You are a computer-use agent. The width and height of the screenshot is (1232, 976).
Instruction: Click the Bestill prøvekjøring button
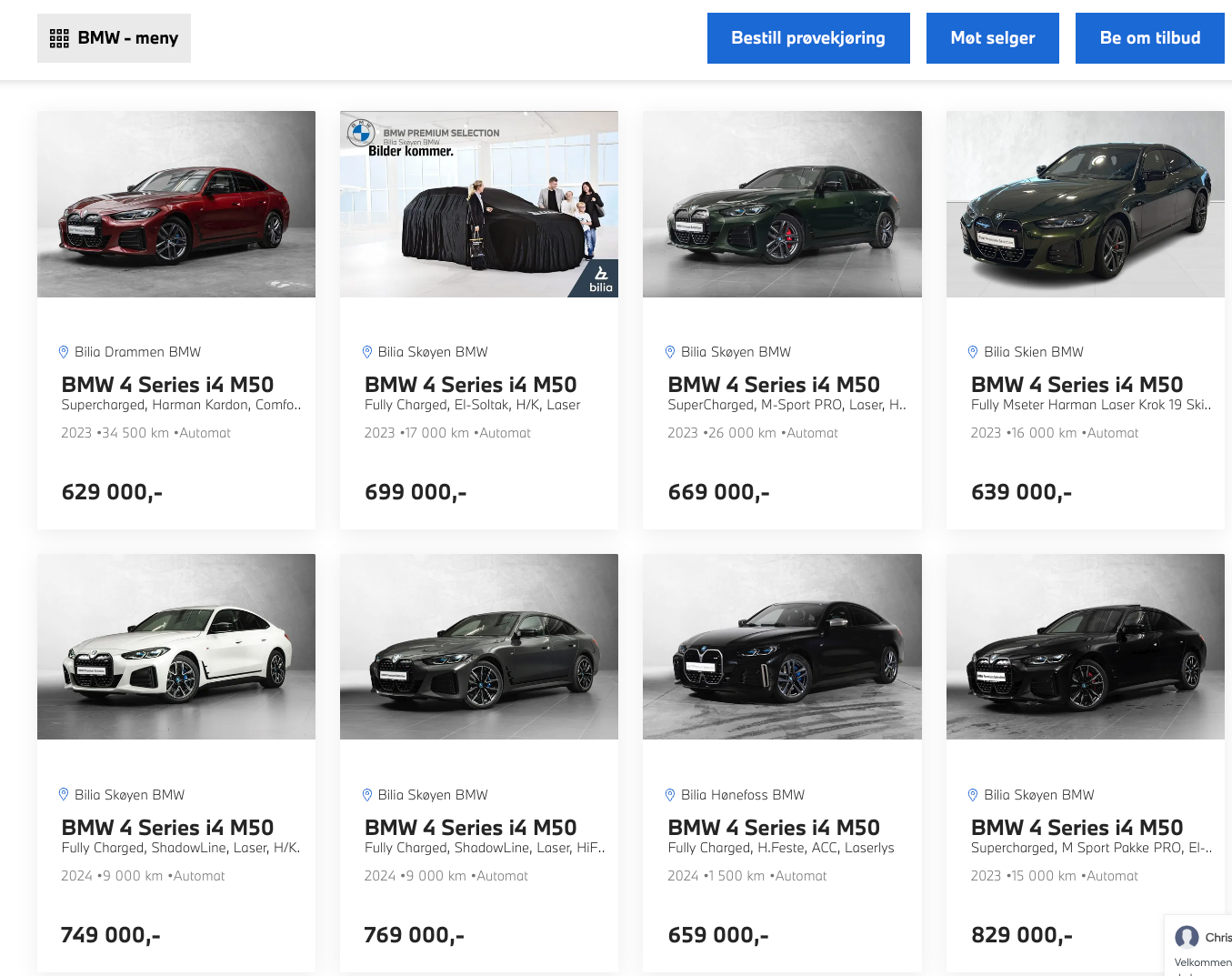click(808, 38)
